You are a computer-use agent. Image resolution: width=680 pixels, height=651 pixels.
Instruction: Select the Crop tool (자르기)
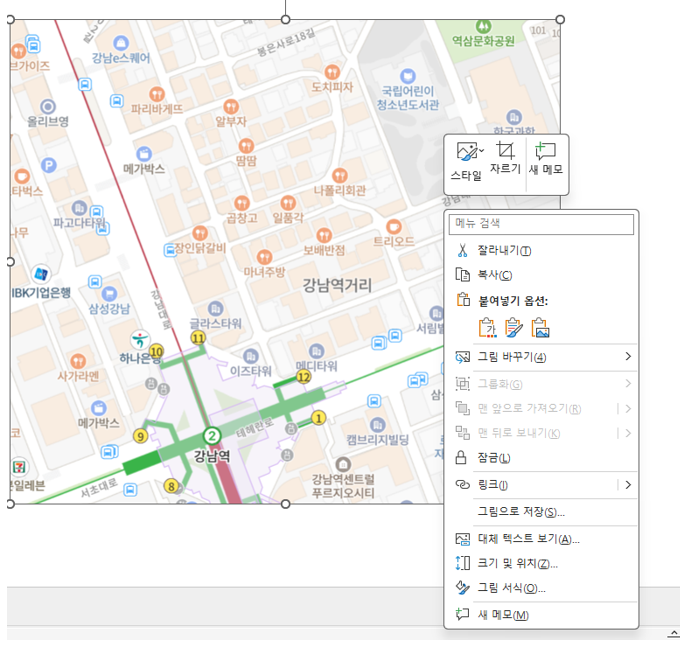point(505,158)
